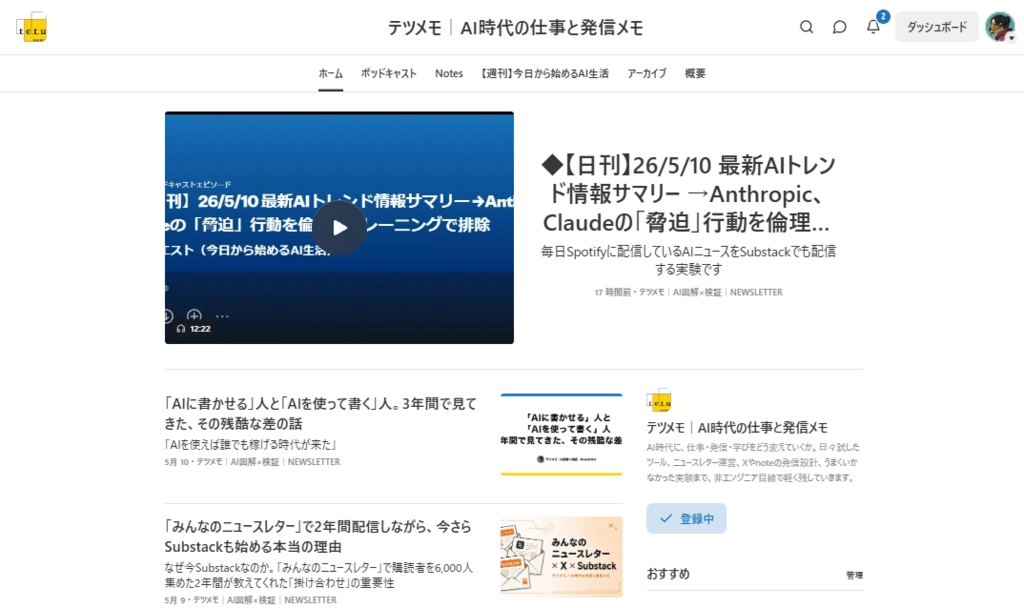
Task: Switch to Notes tab
Action: pos(449,73)
